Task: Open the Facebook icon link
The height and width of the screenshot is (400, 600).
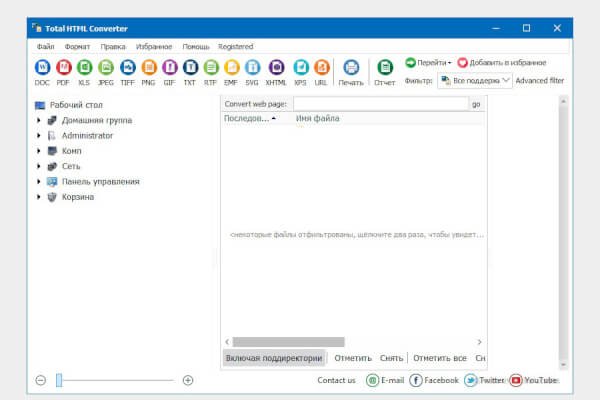Action: tap(416, 380)
